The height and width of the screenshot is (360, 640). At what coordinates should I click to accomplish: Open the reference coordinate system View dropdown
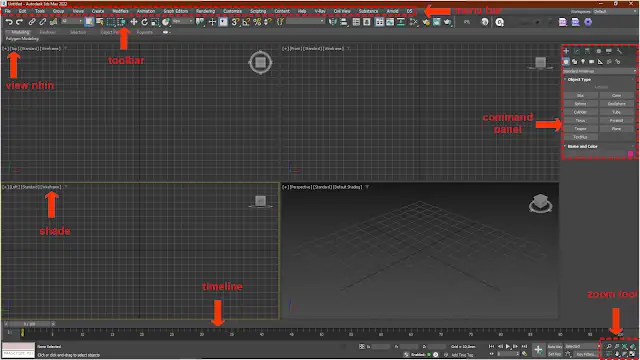point(182,21)
